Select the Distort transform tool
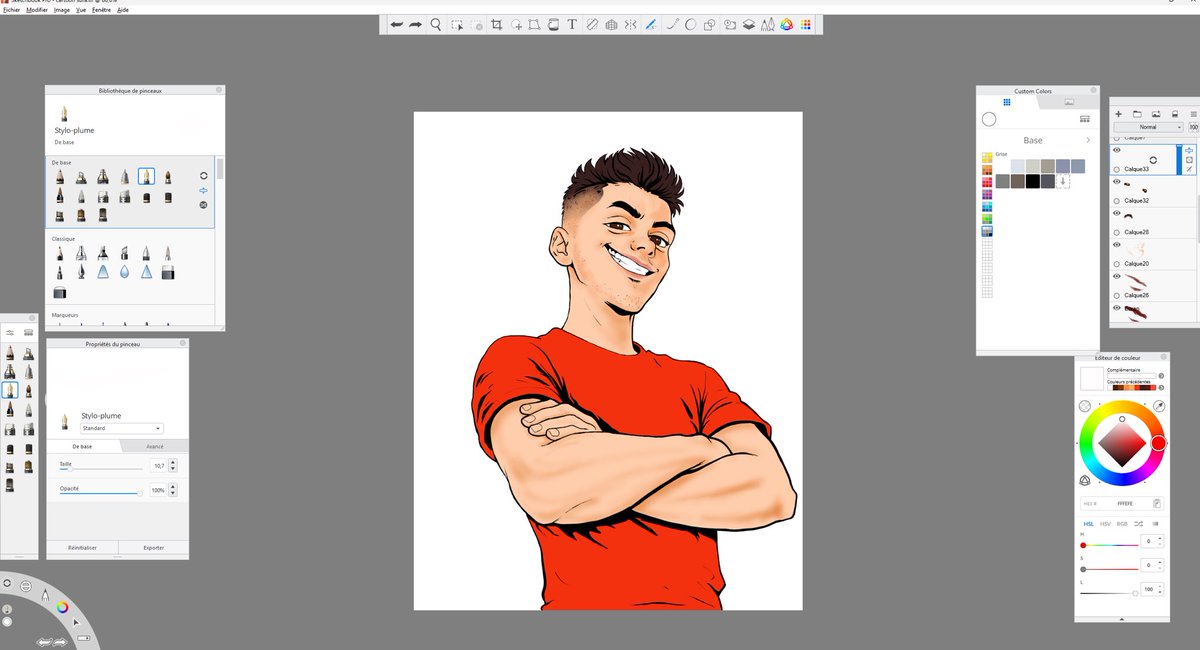1200x650 pixels. pos(534,25)
